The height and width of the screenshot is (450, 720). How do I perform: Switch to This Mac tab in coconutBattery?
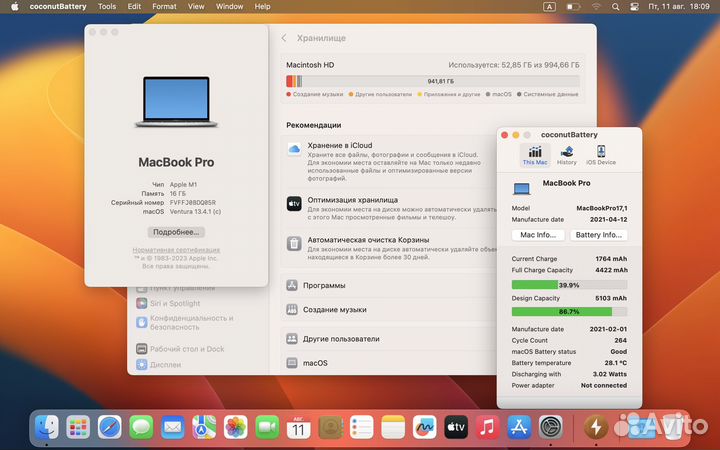click(535, 155)
